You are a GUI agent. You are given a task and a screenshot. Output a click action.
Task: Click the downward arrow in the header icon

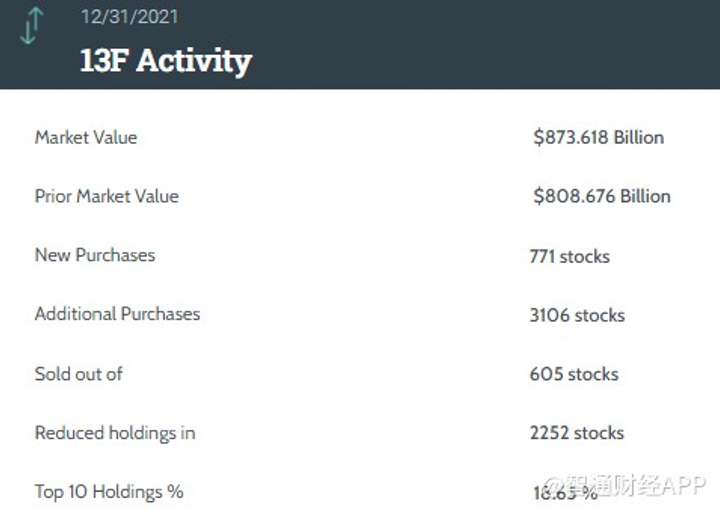tap(27, 31)
